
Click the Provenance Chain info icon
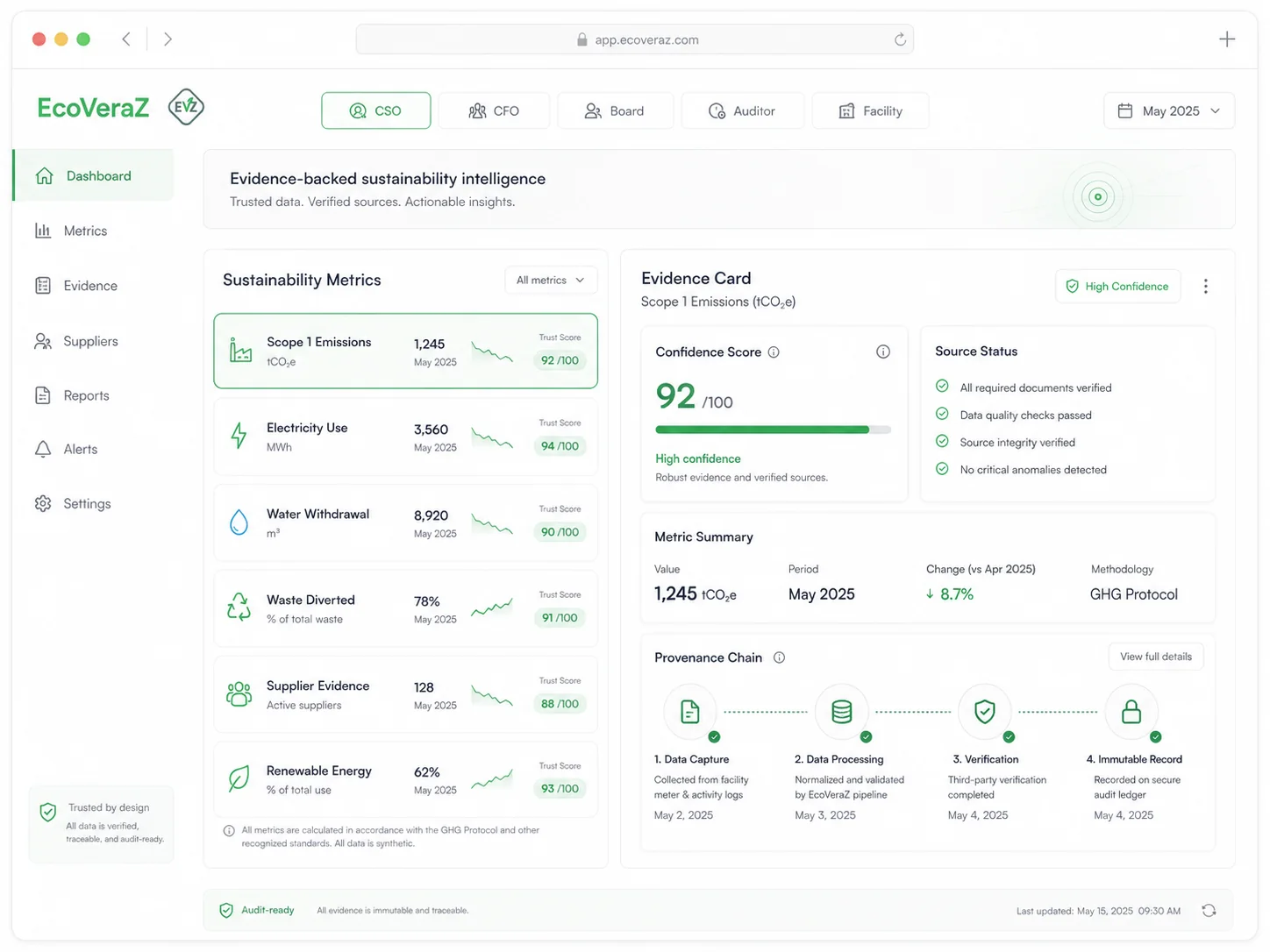779,657
